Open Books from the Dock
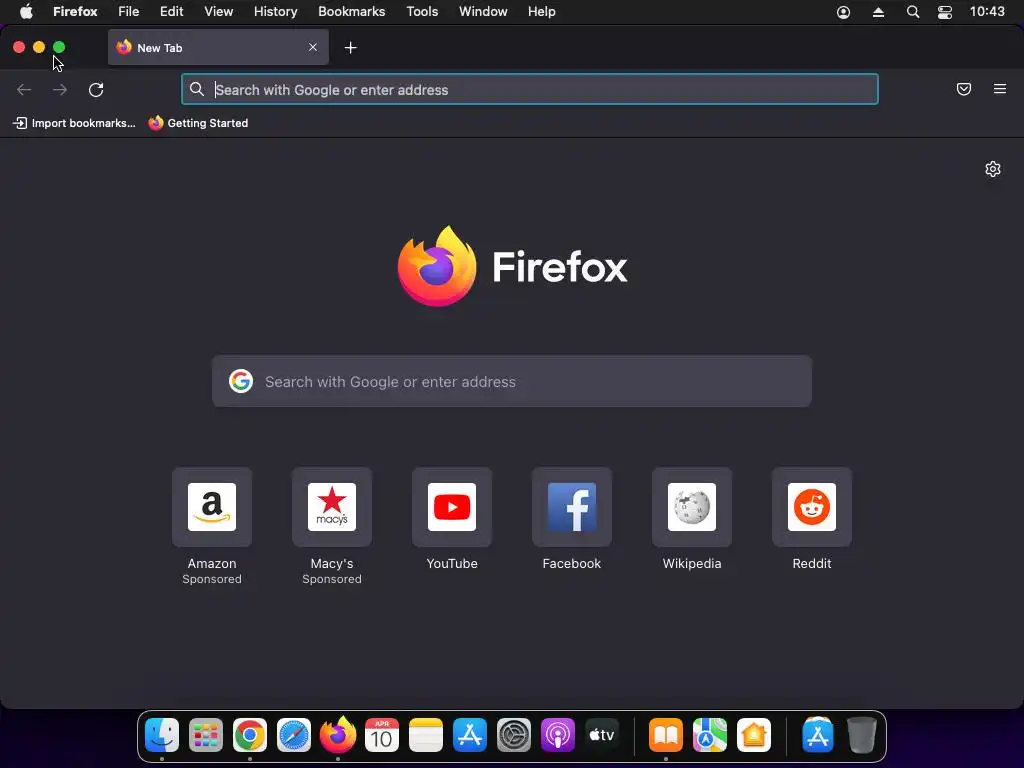 [x=665, y=735]
